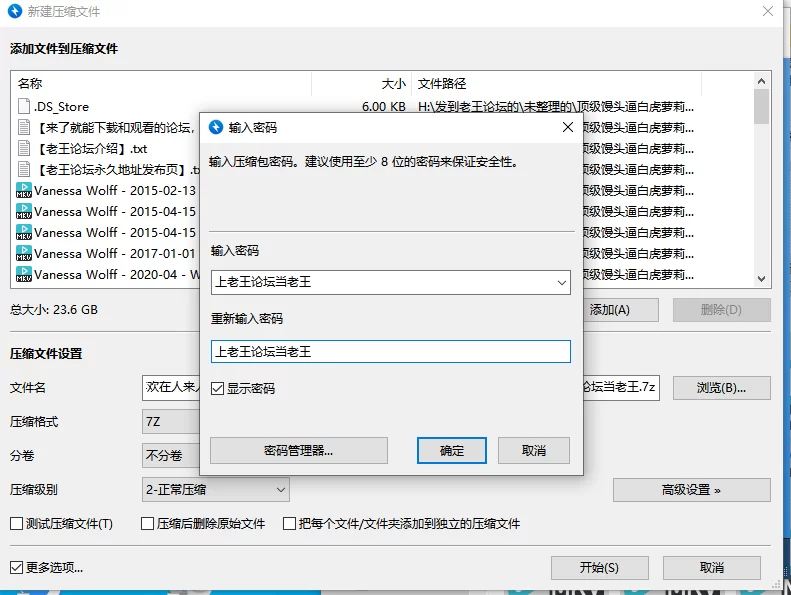
Task: Click 总大小: 23.6 GB text
Action: [54, 310]
